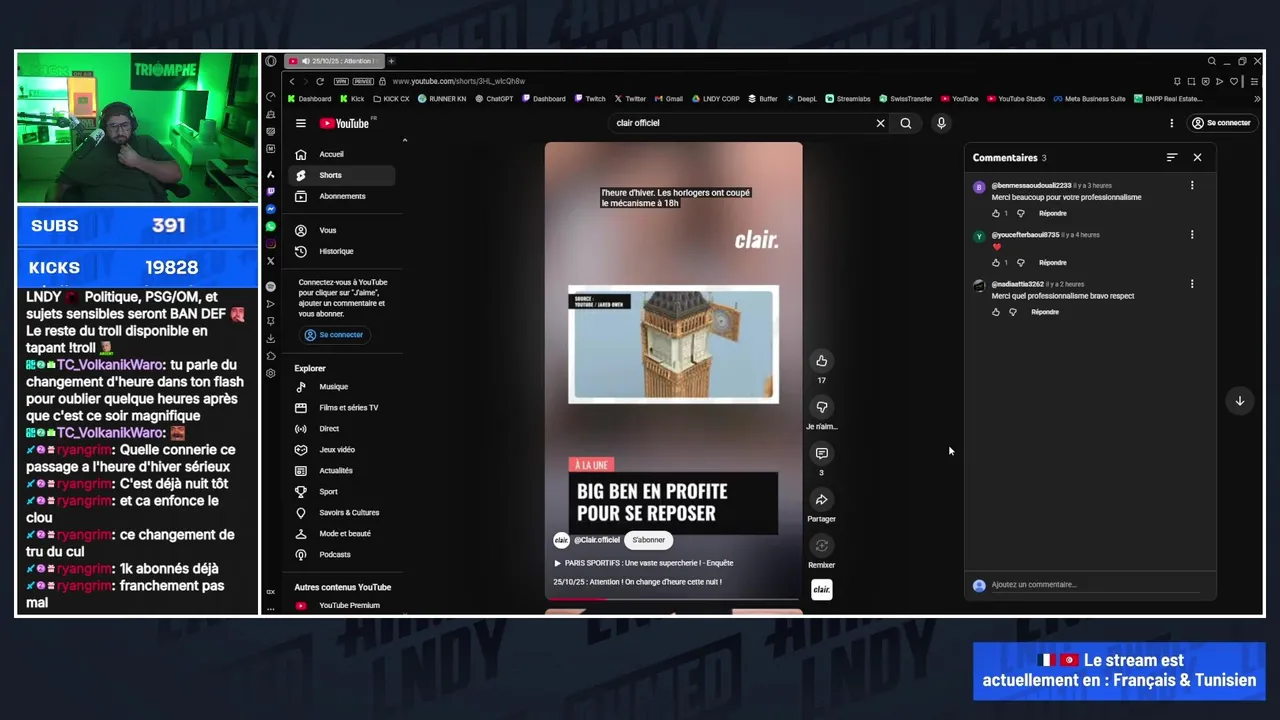Click the search magnifier button on YouTube
Viewport: 1280px width, 720px height.
pos(905,123)
